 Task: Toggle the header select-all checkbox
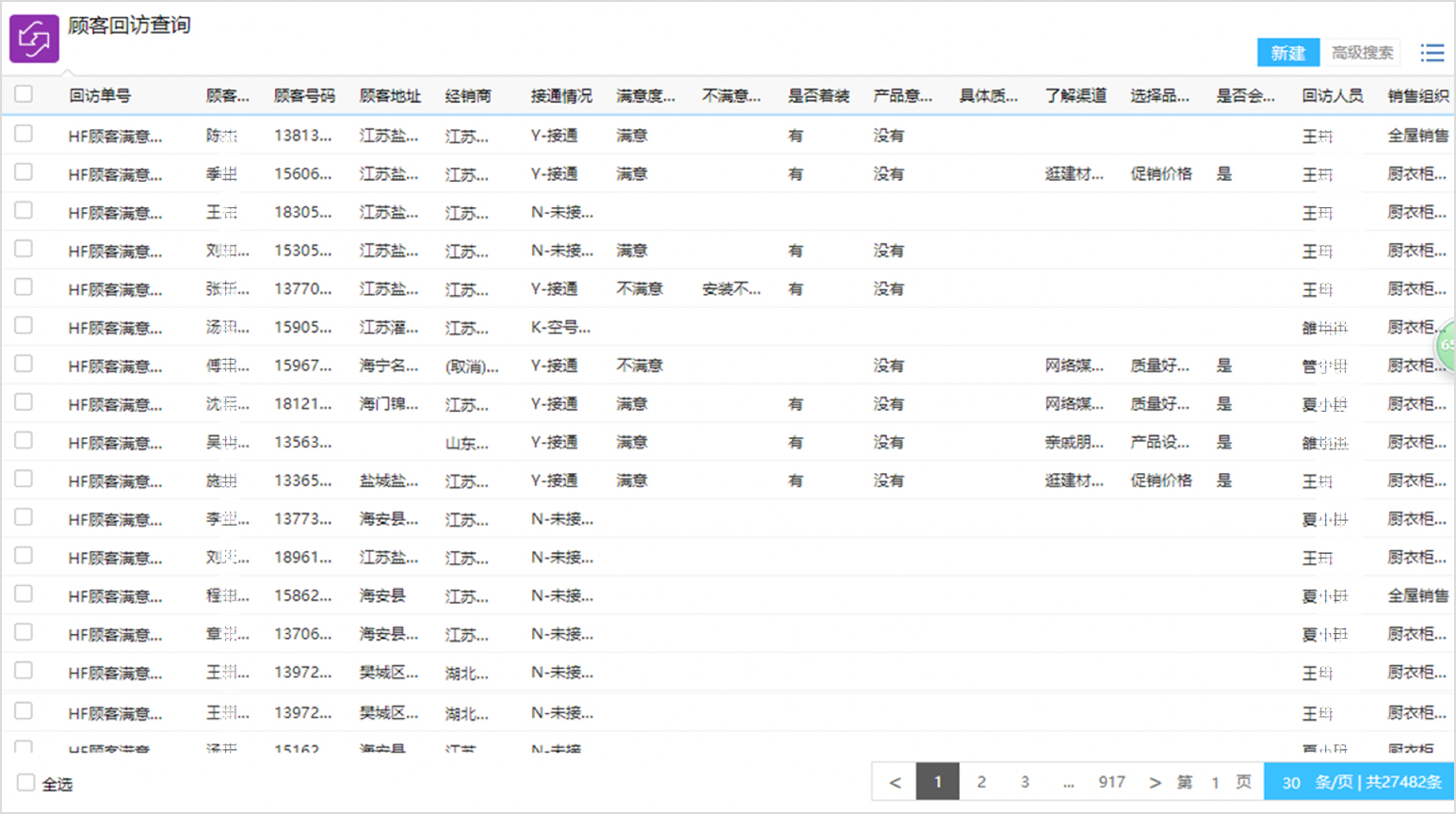24,94
